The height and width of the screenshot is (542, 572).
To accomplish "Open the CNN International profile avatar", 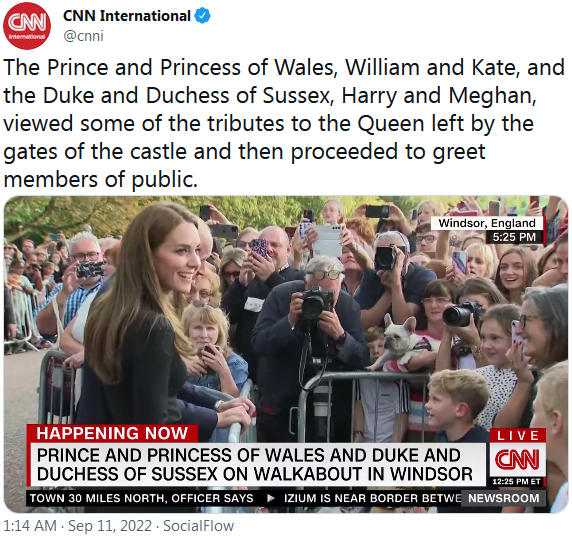I will [x=27, y=26].
